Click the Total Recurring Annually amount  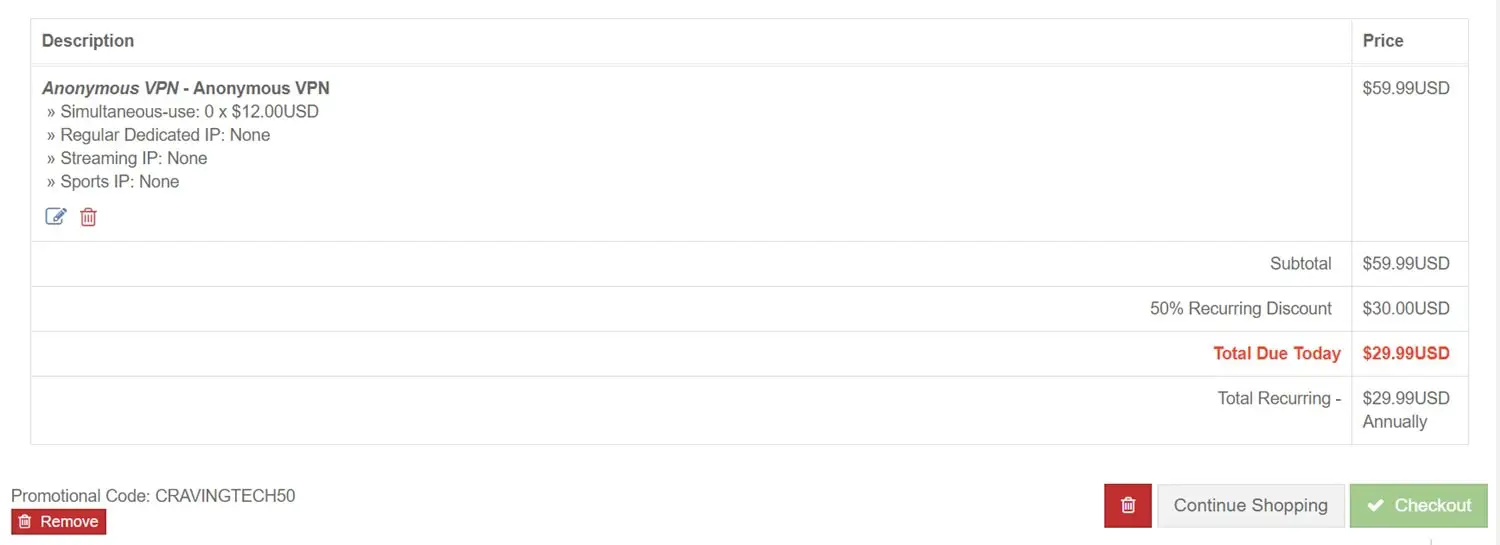[1406, 410]
